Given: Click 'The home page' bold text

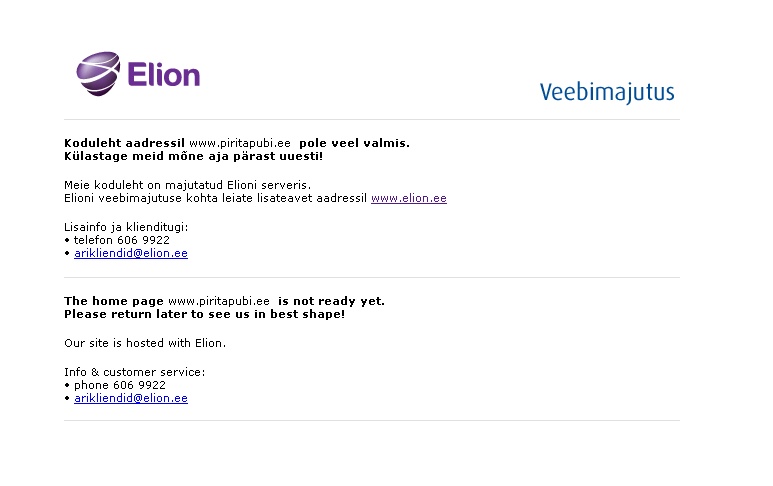Looking at the screenshot, I should tap(114, 301).
